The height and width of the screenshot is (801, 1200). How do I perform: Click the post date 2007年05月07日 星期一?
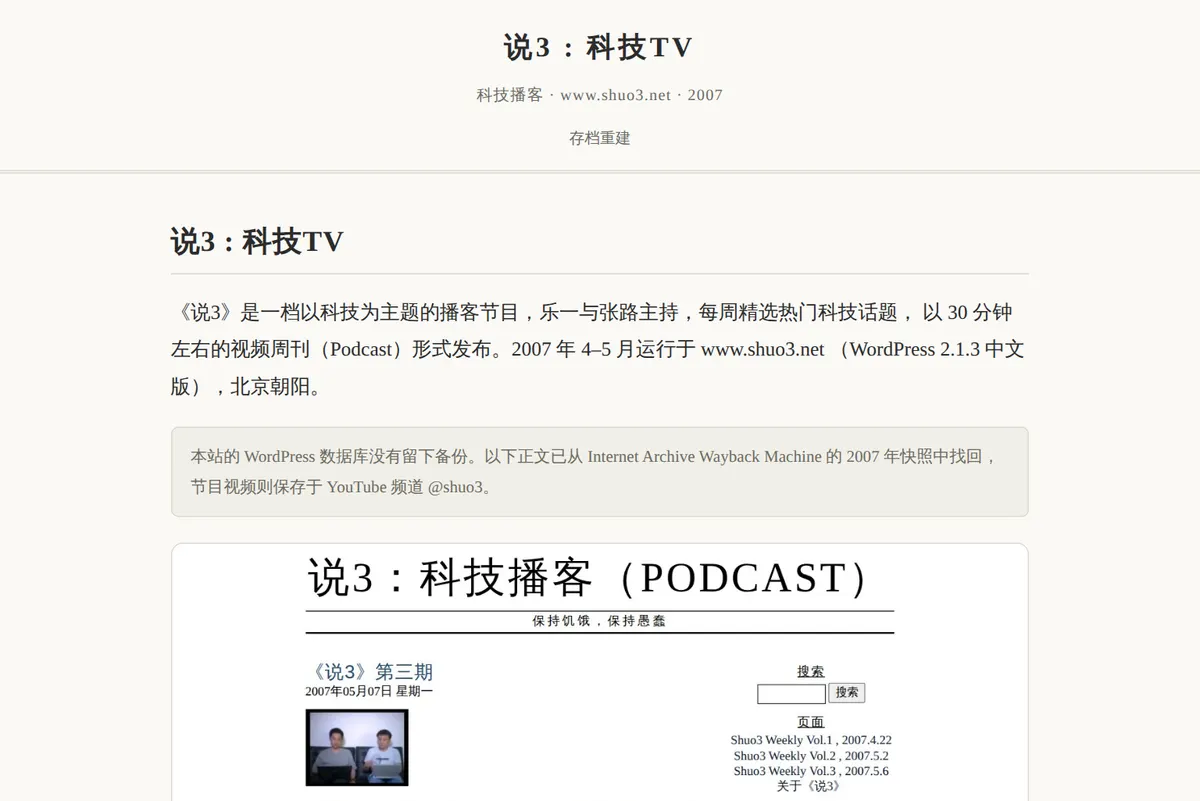coord(369,691)
